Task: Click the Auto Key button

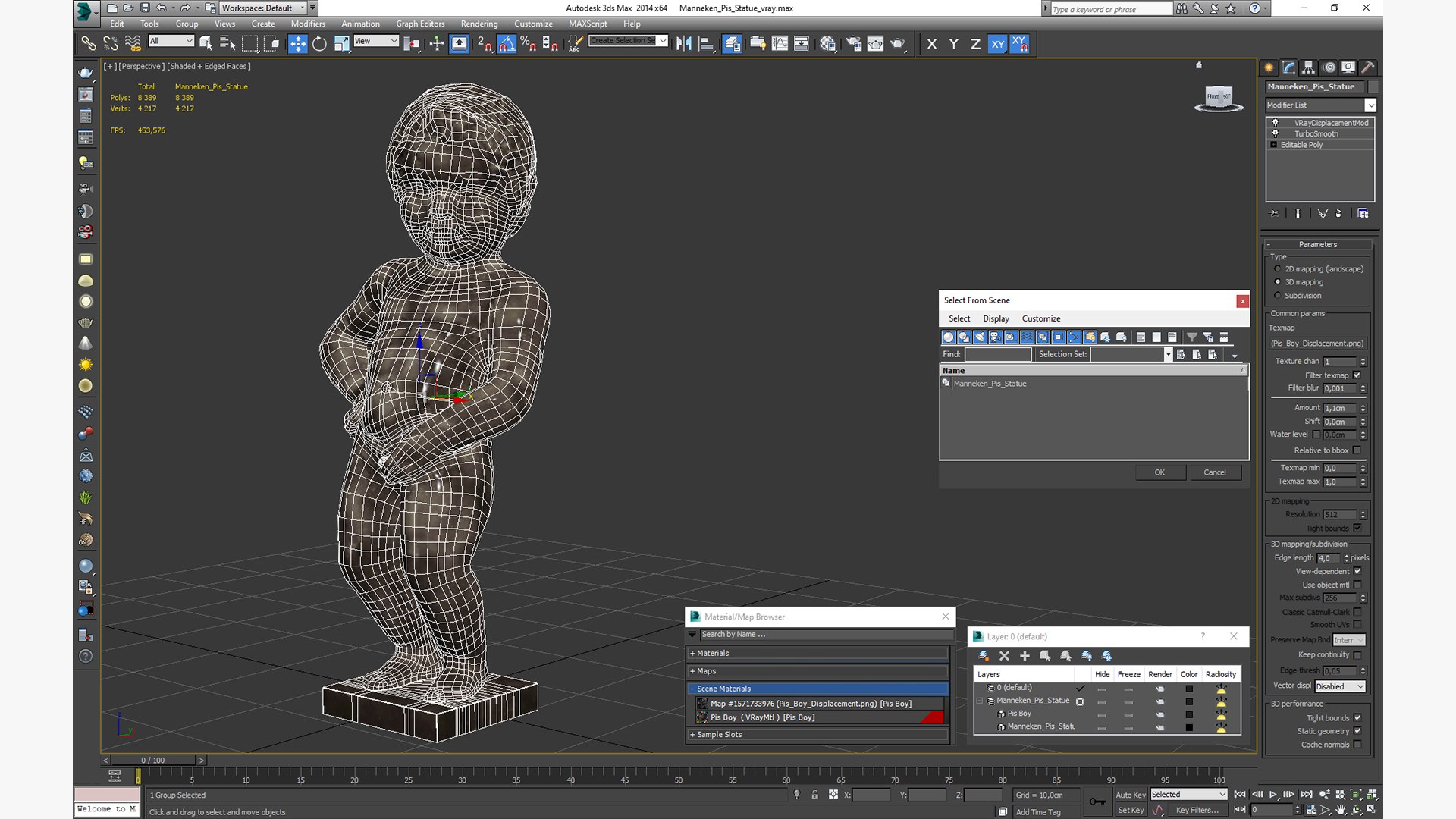Action: coord(1130,795)
